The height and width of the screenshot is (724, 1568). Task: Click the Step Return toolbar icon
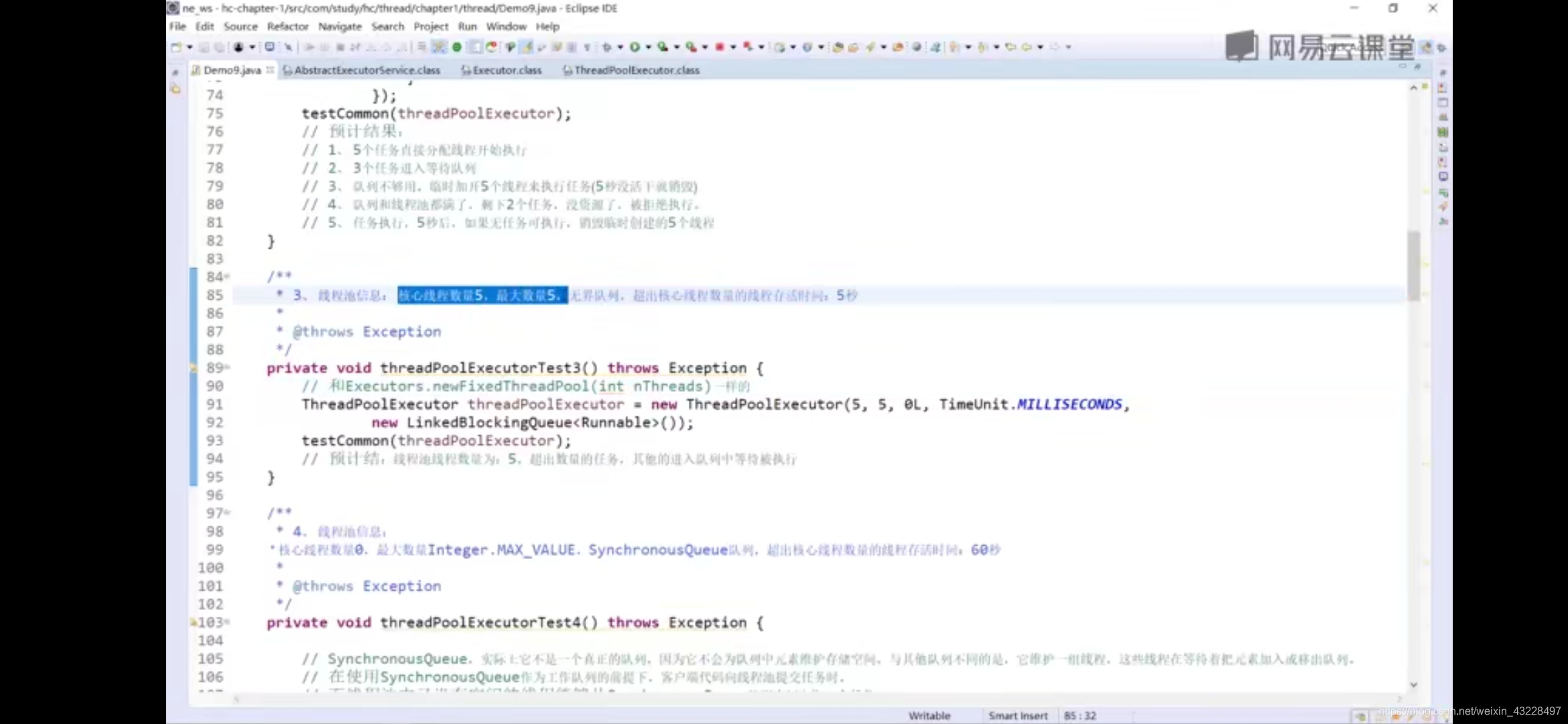(x=402, y=47)
